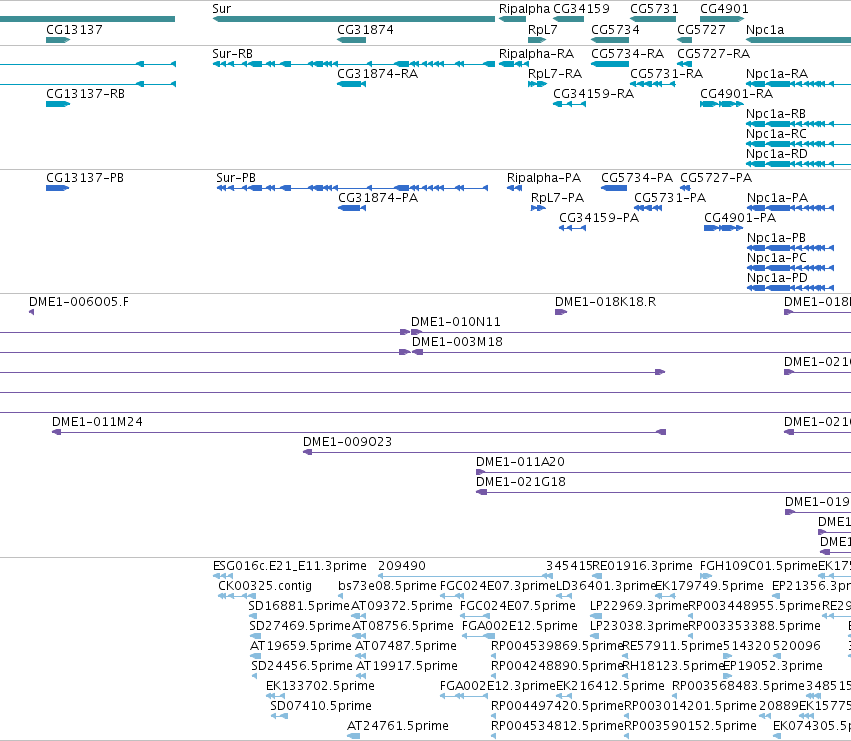Viewport: 851px width, 741px height.
Task: Click the bs73e08.5prime EST label
Action: (387, 586)
